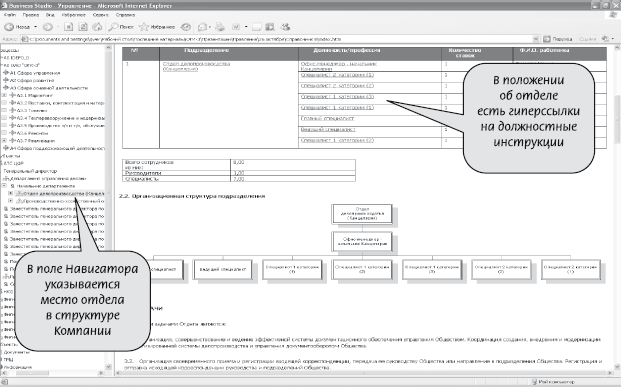621x387 pixels.
Task: Expand the A3.1 Маркетинг tree node
Action: [4, 95]
